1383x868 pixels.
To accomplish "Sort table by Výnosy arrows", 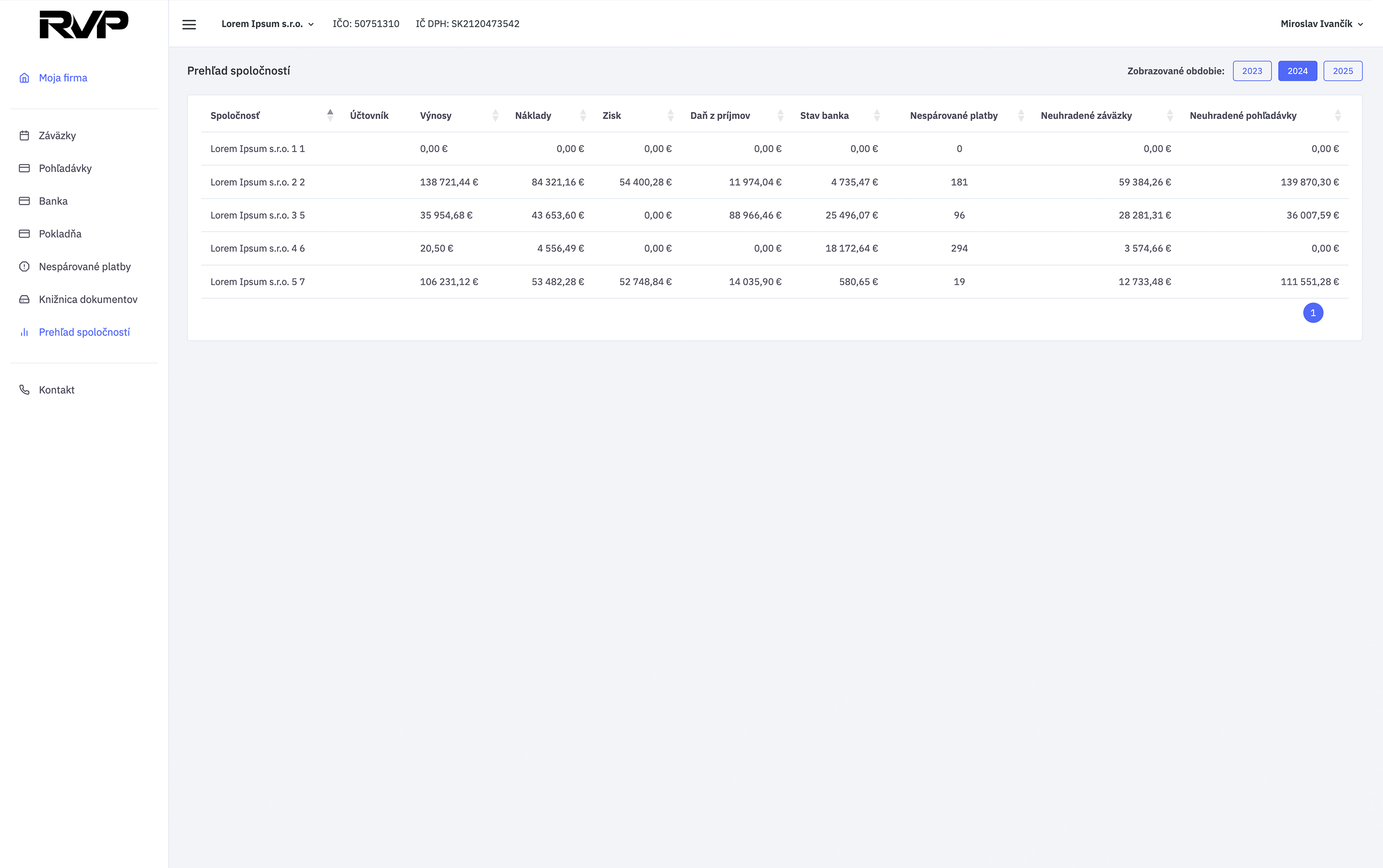I will tap(495, 116).
